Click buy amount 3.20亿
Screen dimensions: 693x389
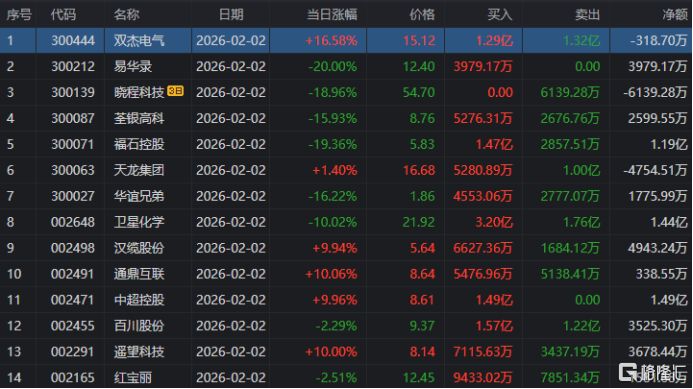click(494, 222)
